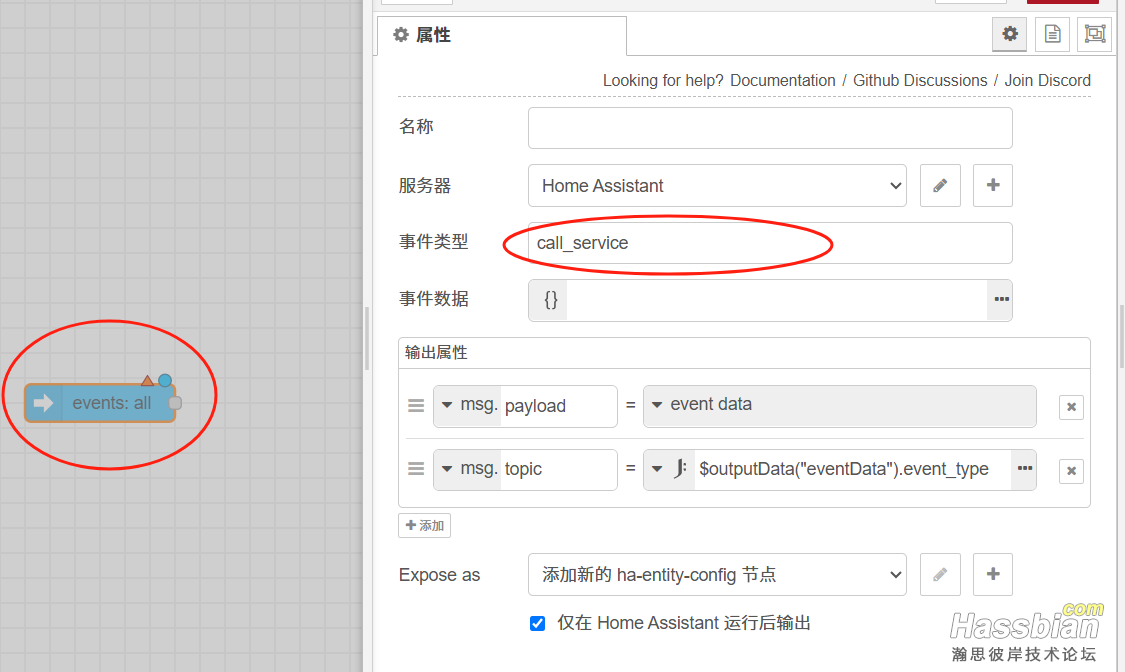Open node properties gear tab icon
Image resolution: width=1125 pixels, height=672 pixels.
[1009, 34]
